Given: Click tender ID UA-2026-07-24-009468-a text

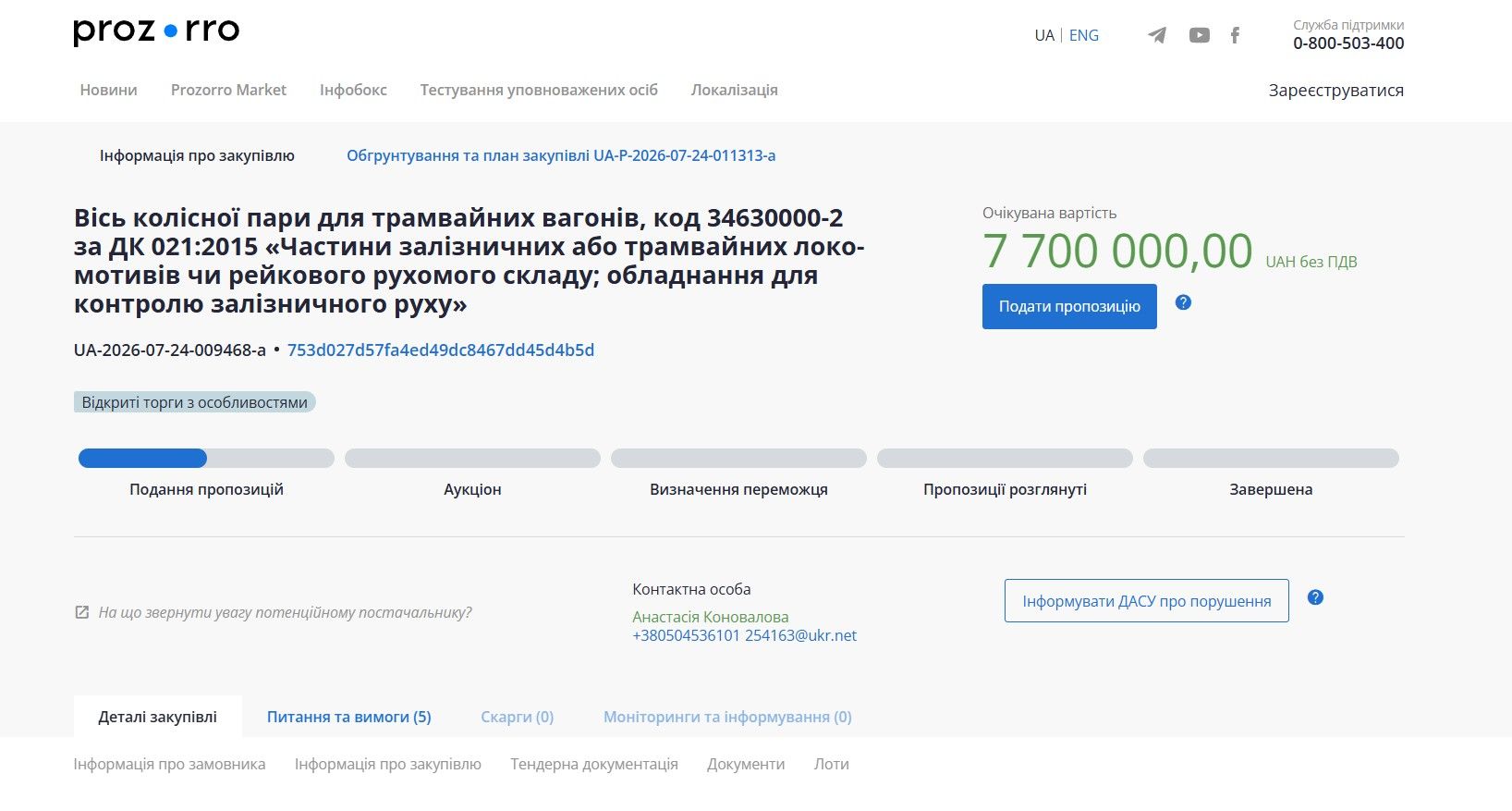Looking at the screenshot, I should 170,350.
